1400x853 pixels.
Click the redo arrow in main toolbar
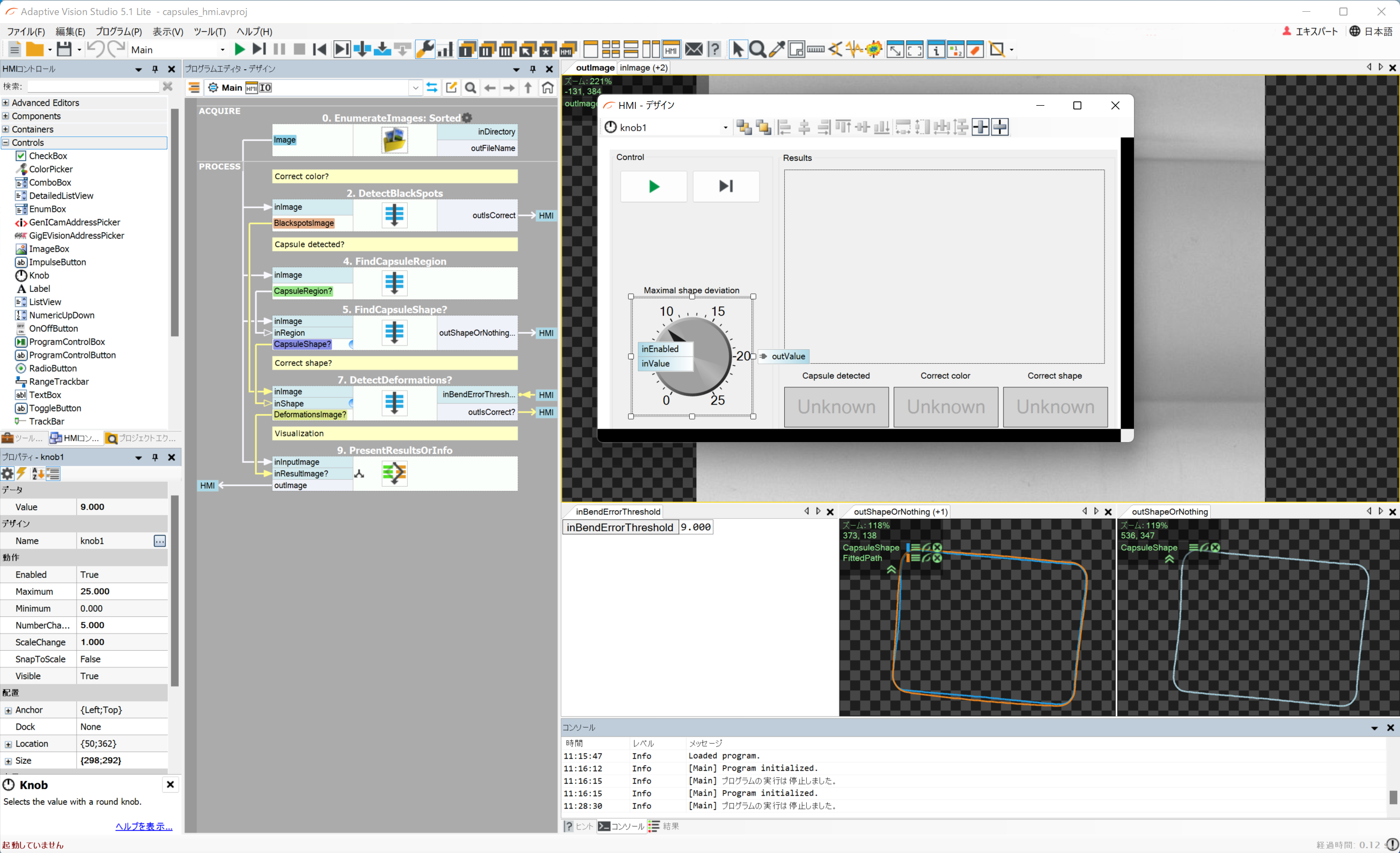[116, 49]
